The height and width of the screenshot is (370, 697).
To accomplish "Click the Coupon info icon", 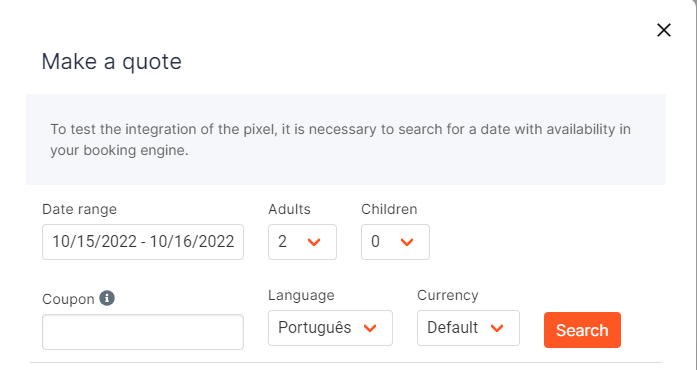I will (x=107, y=298).
